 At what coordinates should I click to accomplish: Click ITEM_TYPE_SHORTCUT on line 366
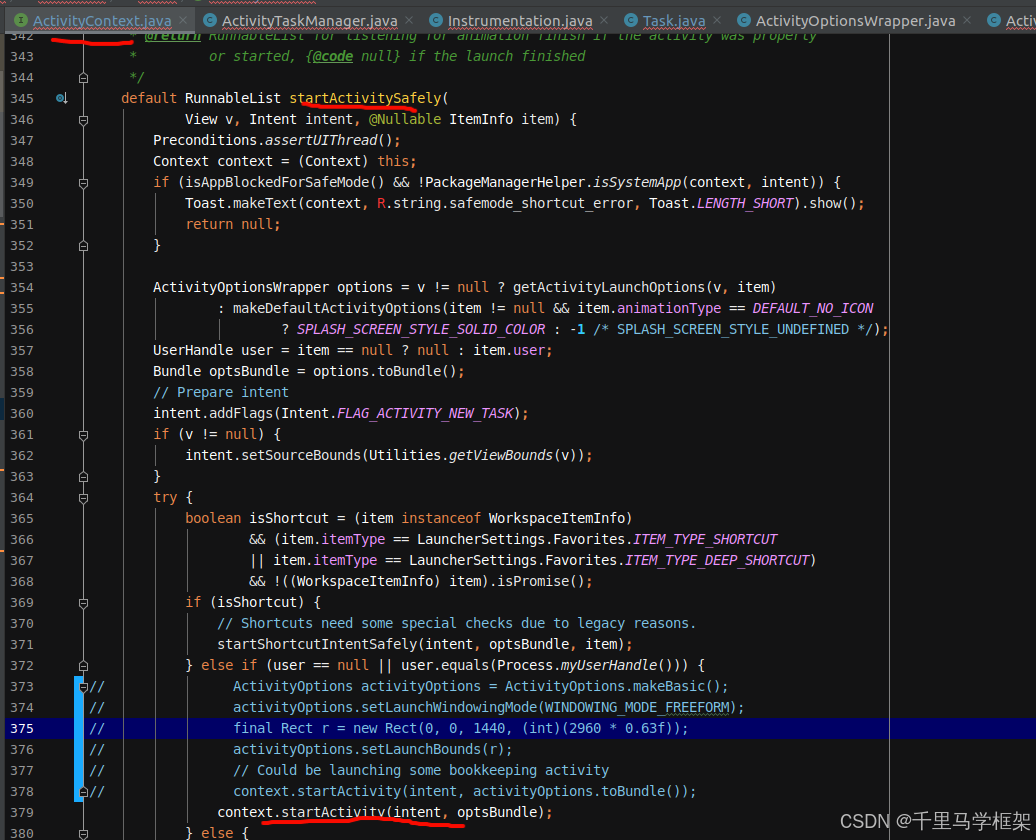(x=705, y=539)
